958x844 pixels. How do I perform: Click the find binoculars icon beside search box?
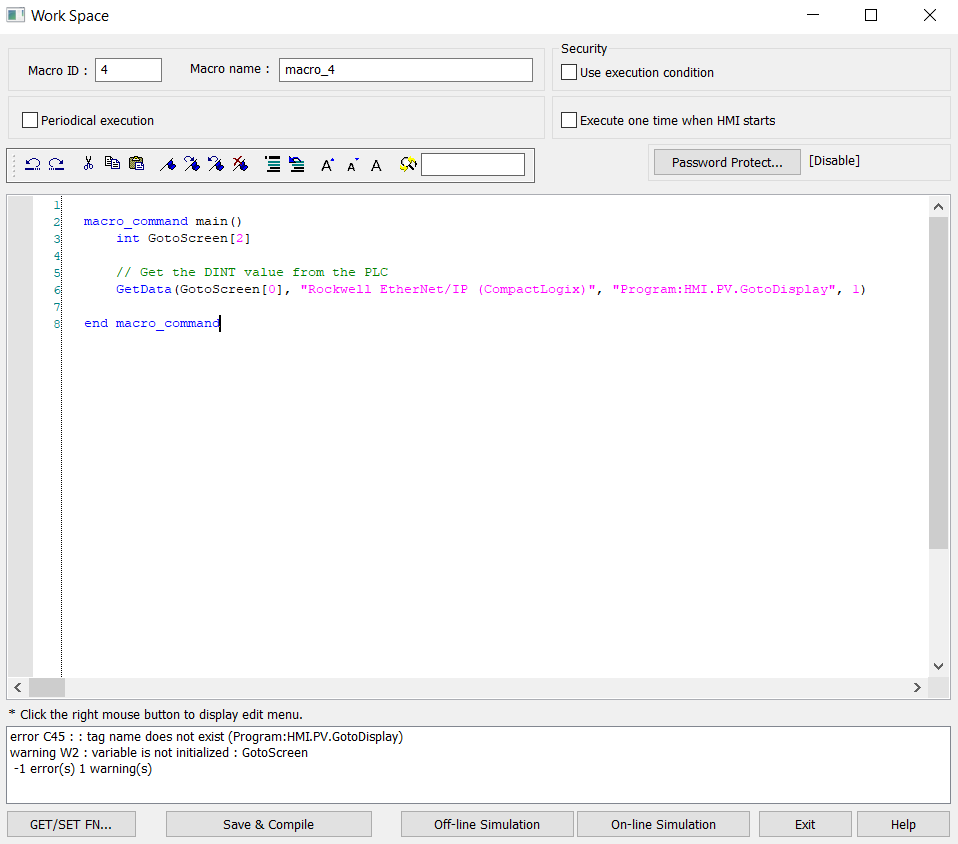coord(407,165)
